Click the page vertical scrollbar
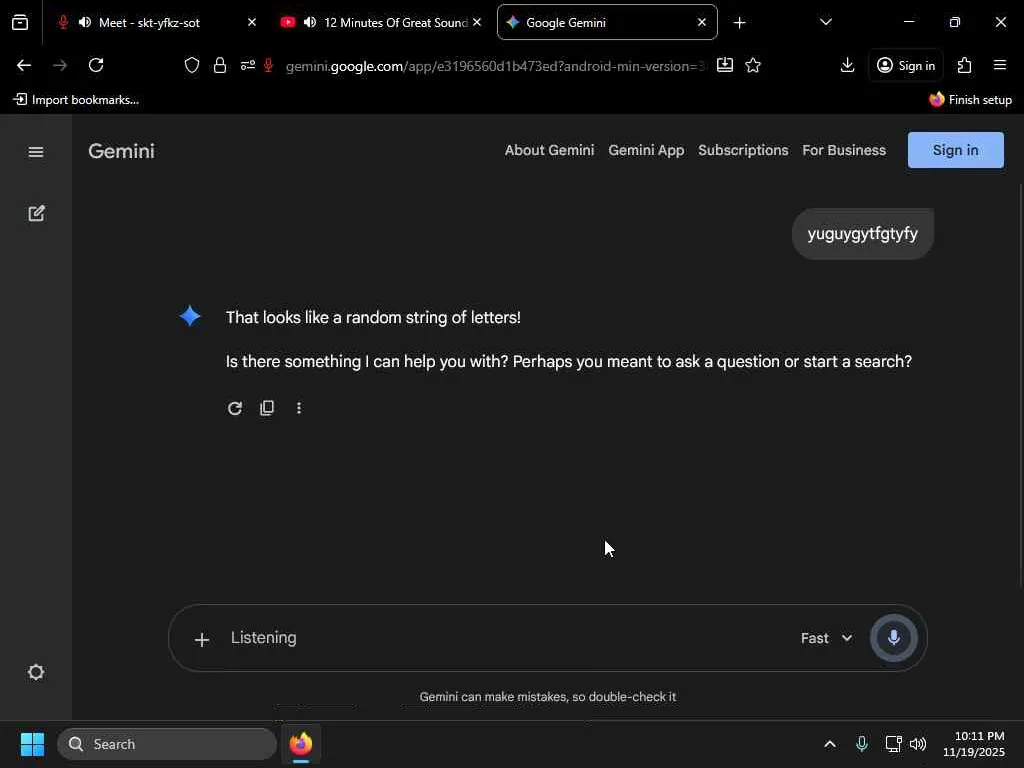Viewport: 1024px width, 768px height. (x=1021, y=385)
